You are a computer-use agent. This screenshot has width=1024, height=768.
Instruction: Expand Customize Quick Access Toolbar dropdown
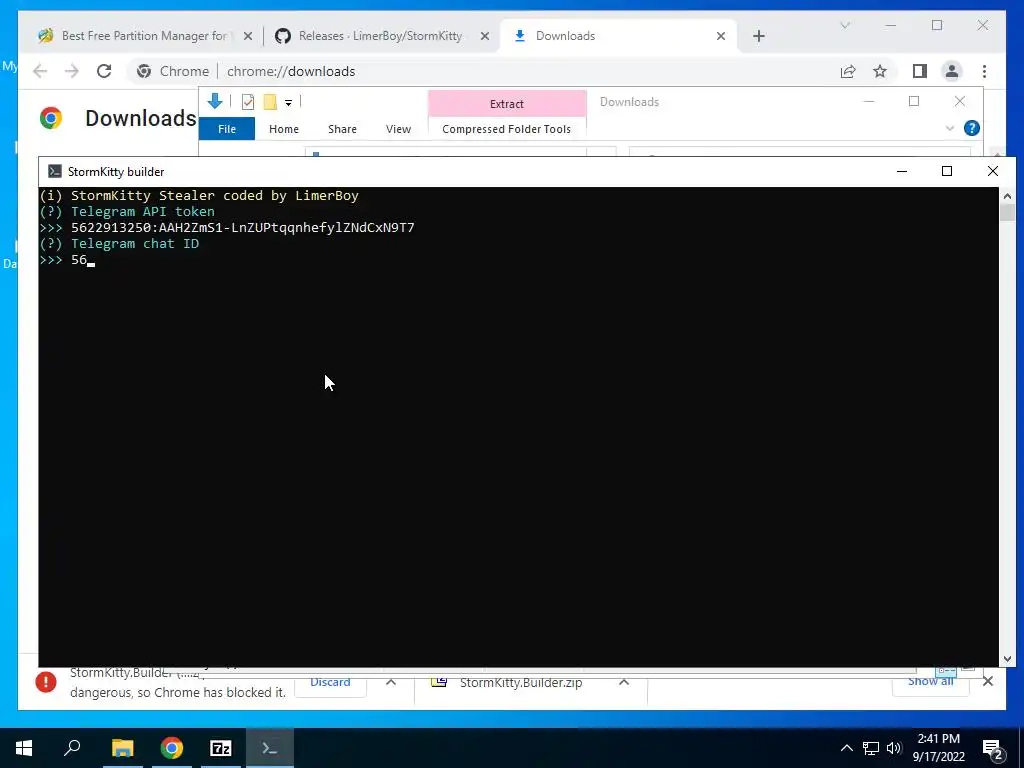pyautogui.click(x=288, y=103)
